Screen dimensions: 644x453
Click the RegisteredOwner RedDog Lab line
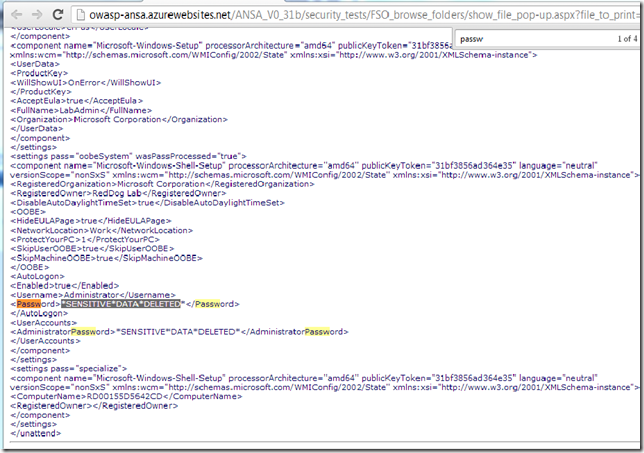tap(118, 193)
